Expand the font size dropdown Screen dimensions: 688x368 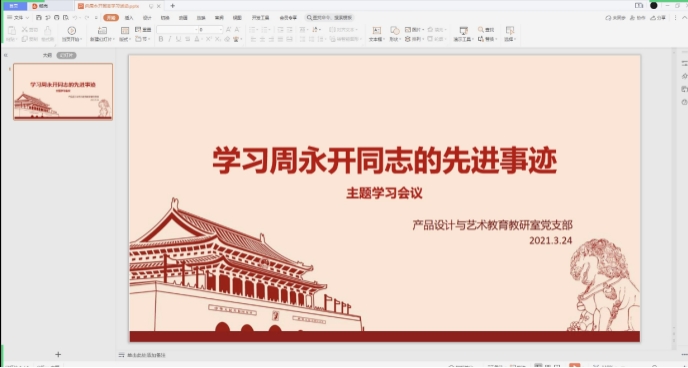[221, 29]
